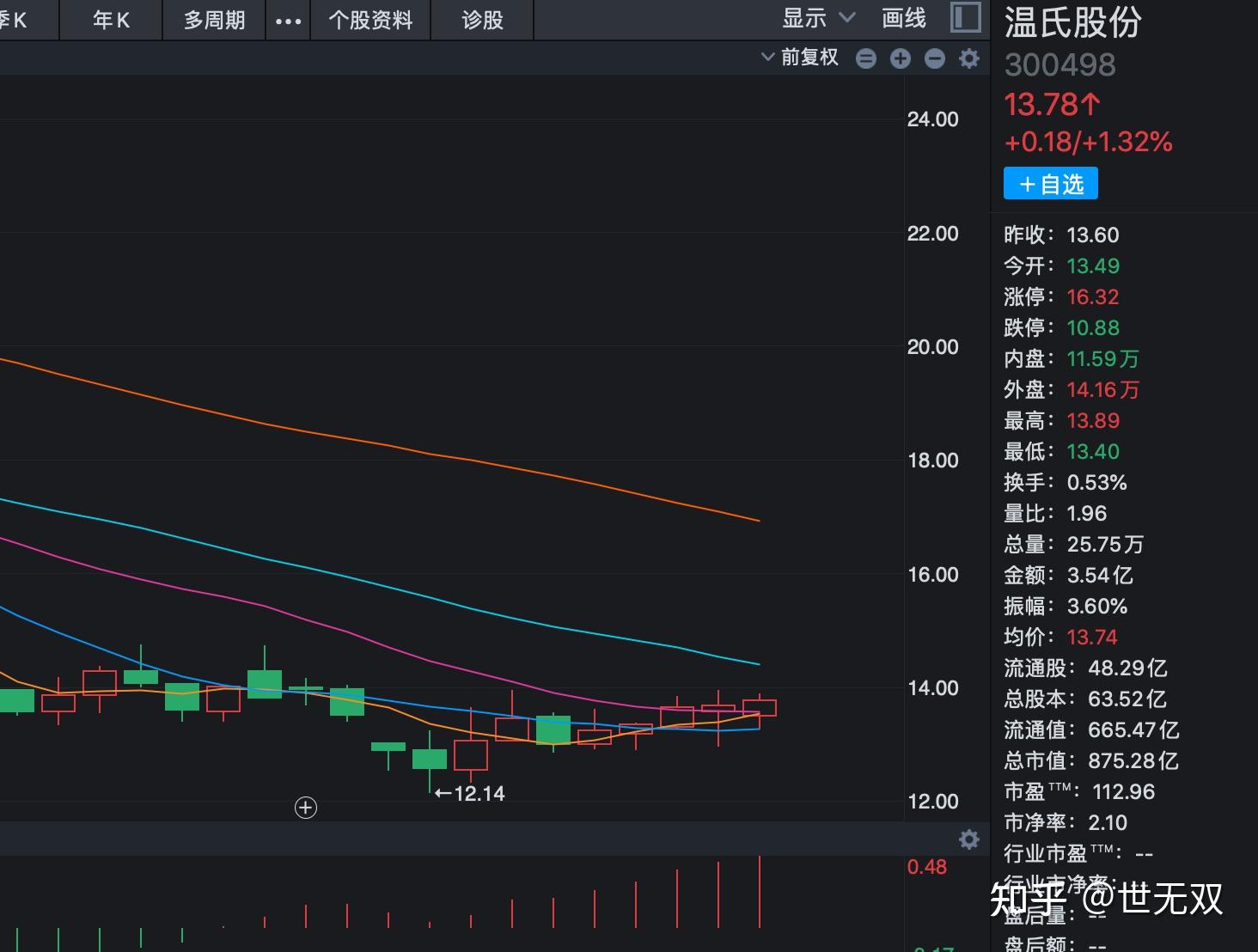Click the 总量 value 25.75万

pos(1105,544)
